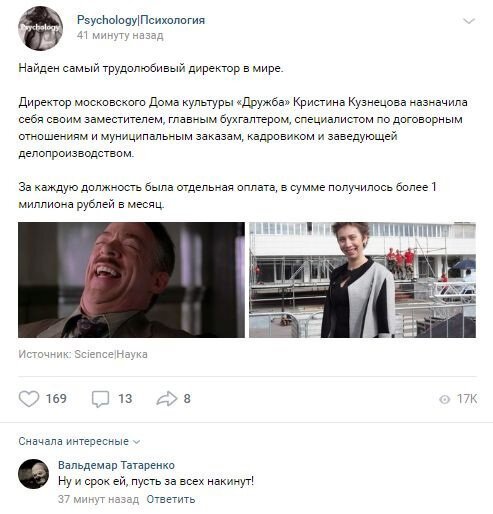Click 'Ответить' to reply to comment

point(171,499)
